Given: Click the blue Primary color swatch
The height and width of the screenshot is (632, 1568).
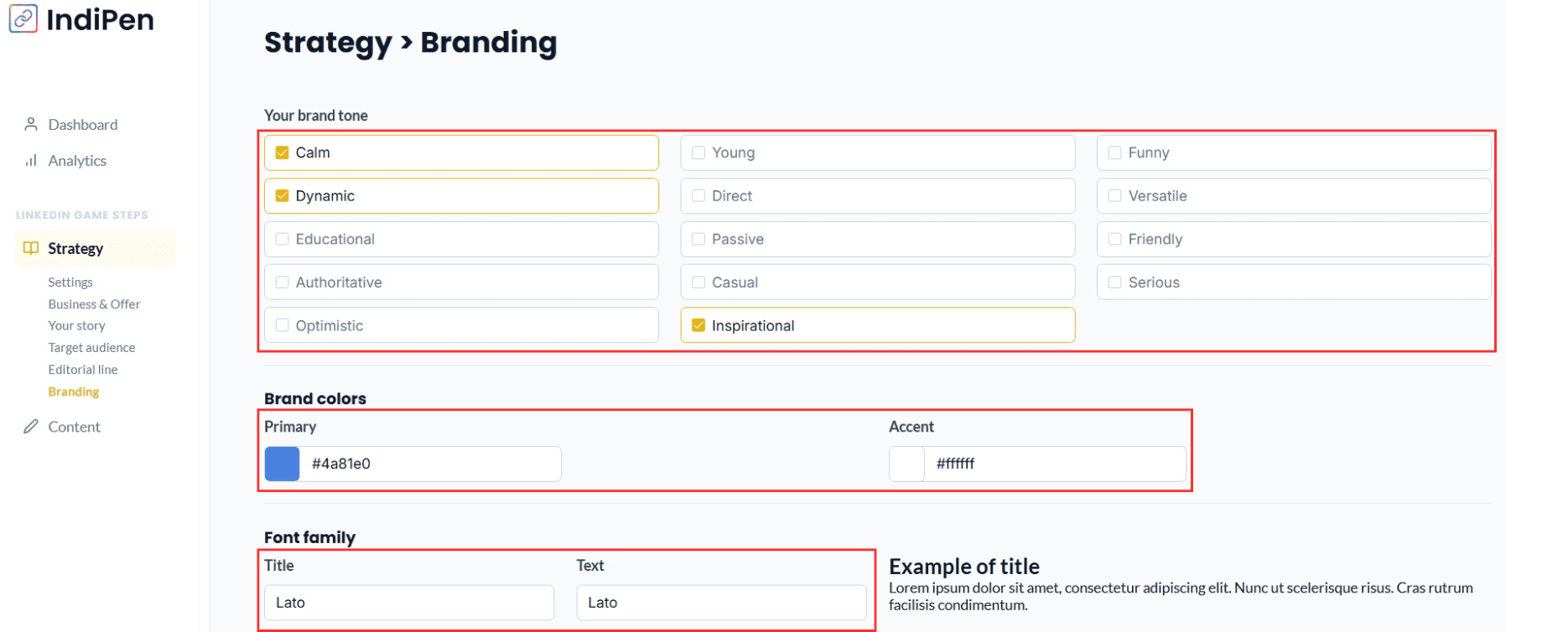Looking at the screenshot, I should pyautogui.click(x=283, y=464).
